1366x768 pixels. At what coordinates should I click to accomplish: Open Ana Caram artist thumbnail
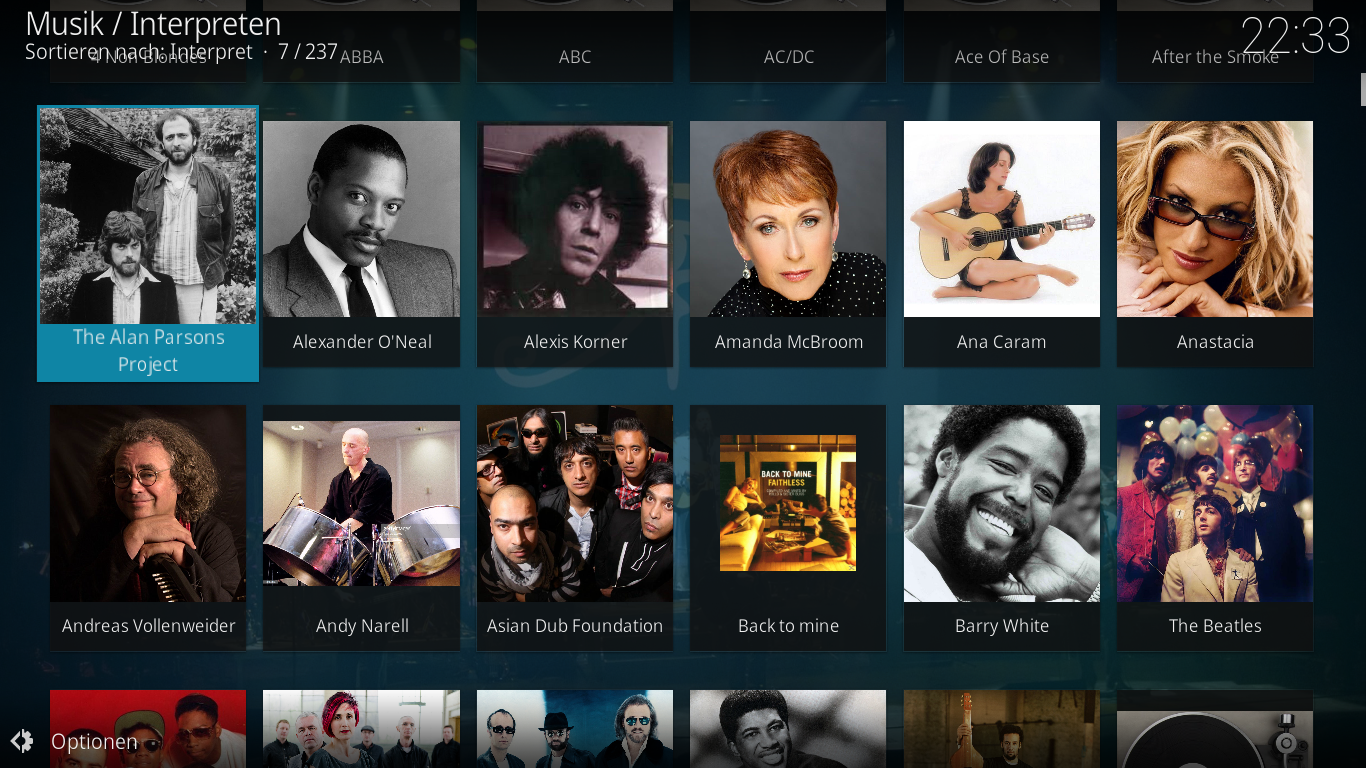coord(1002,244)
